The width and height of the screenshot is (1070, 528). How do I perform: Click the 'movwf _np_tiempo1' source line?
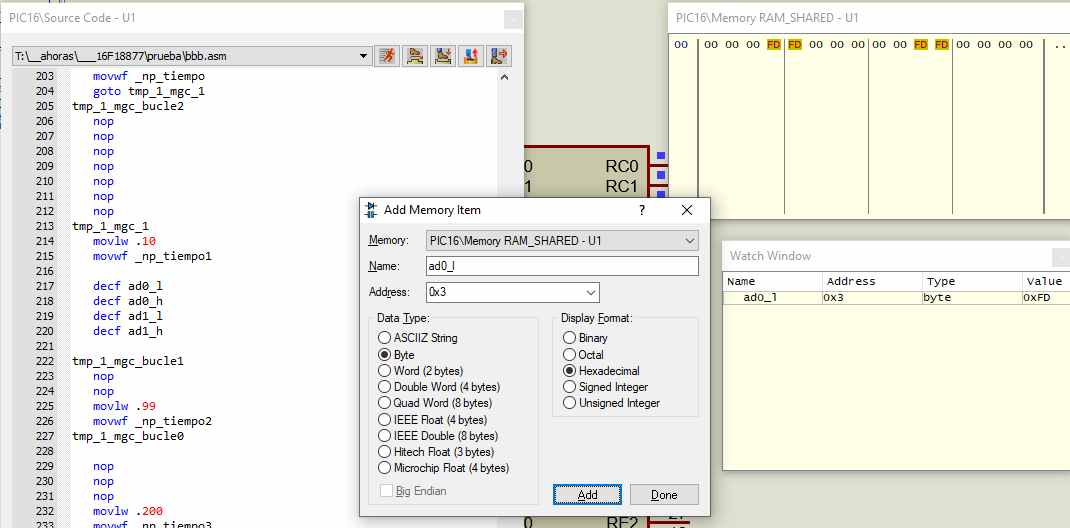click(152, 256)
